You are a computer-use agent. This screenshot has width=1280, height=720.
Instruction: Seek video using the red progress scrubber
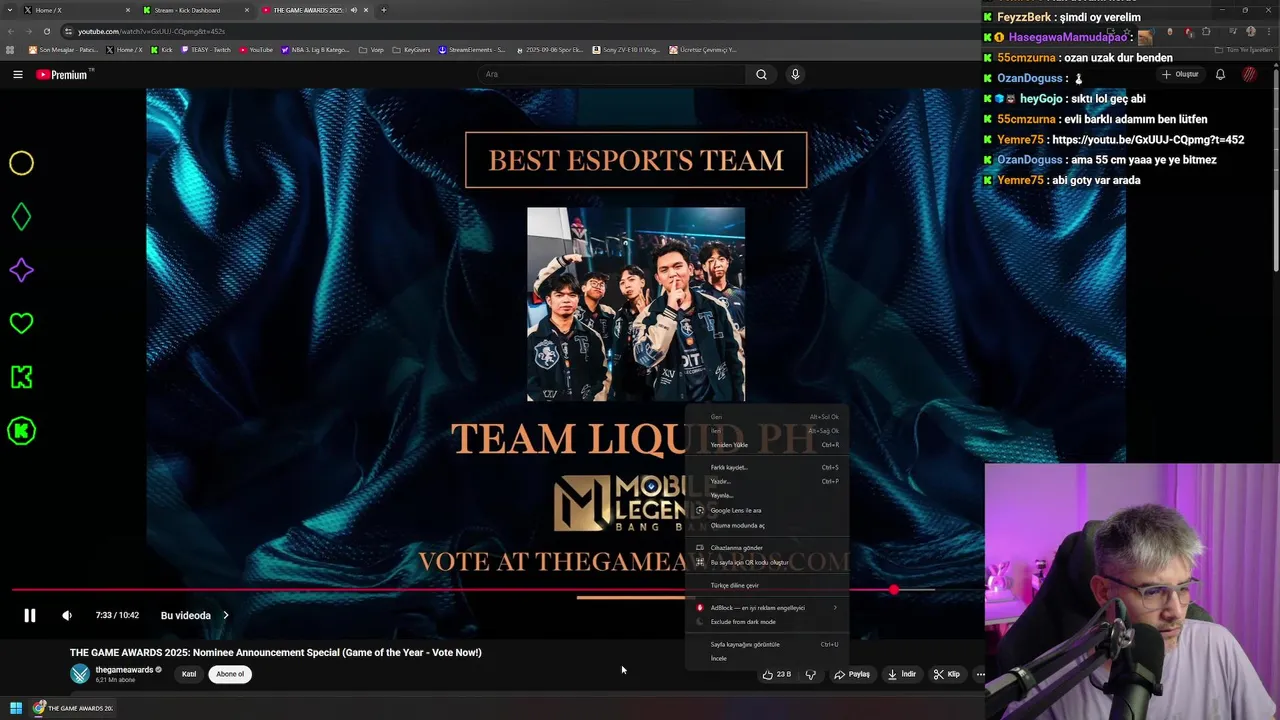coord(894,590)
